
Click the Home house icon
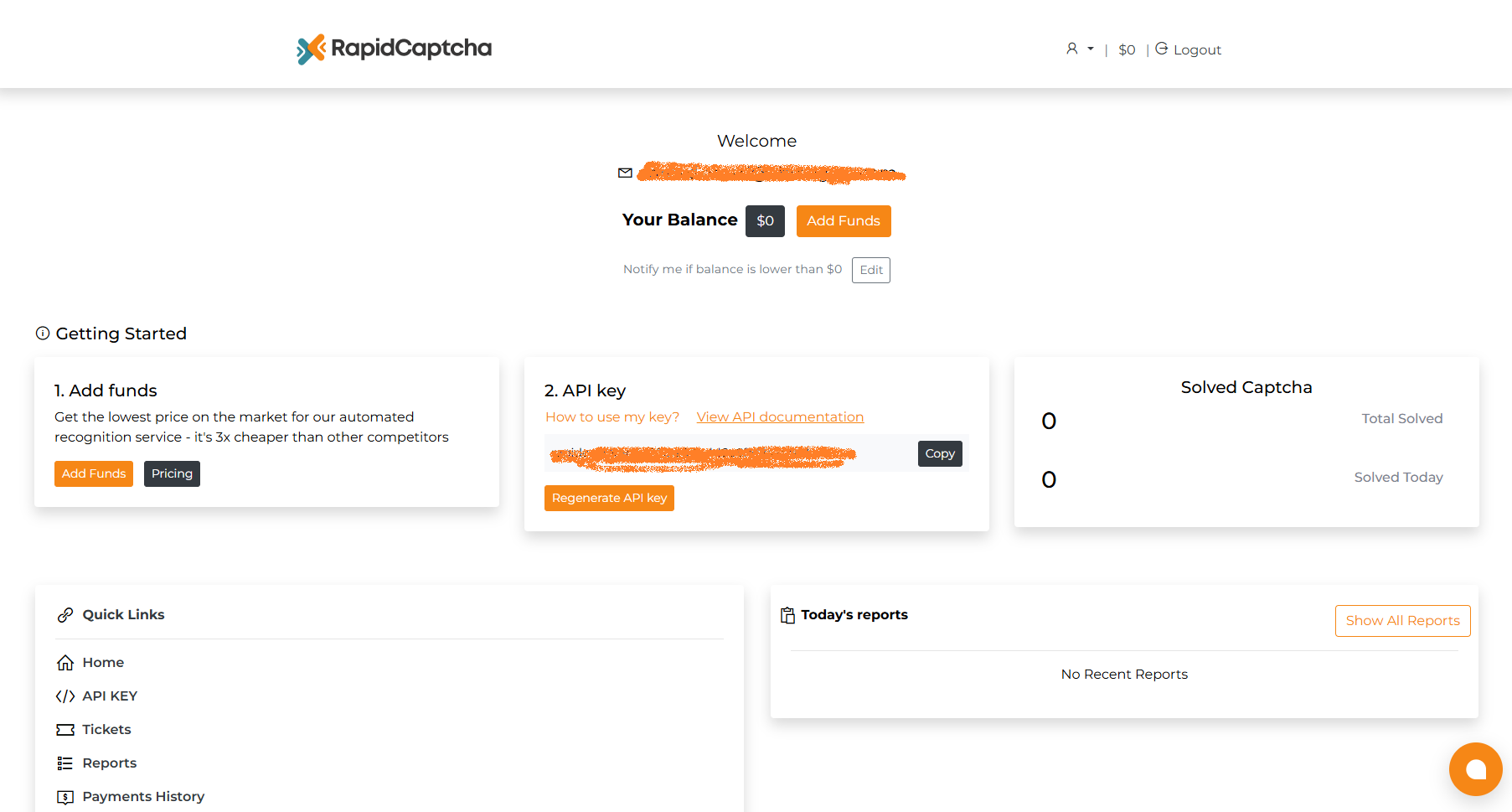[x=65, y=663]
